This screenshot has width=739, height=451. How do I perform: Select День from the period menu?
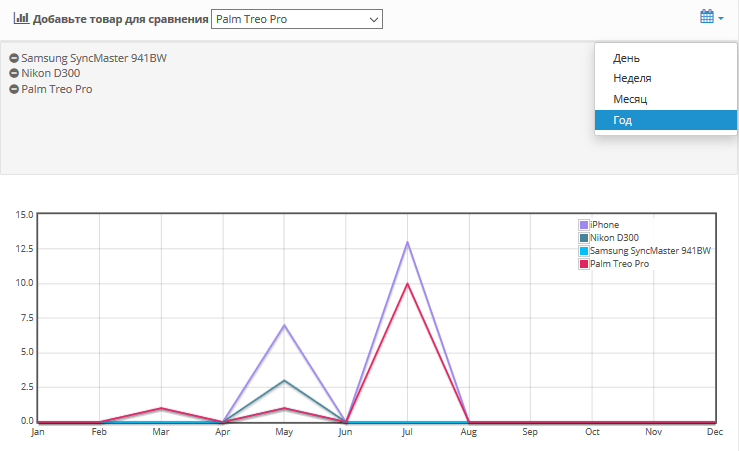tap(627, 59)
